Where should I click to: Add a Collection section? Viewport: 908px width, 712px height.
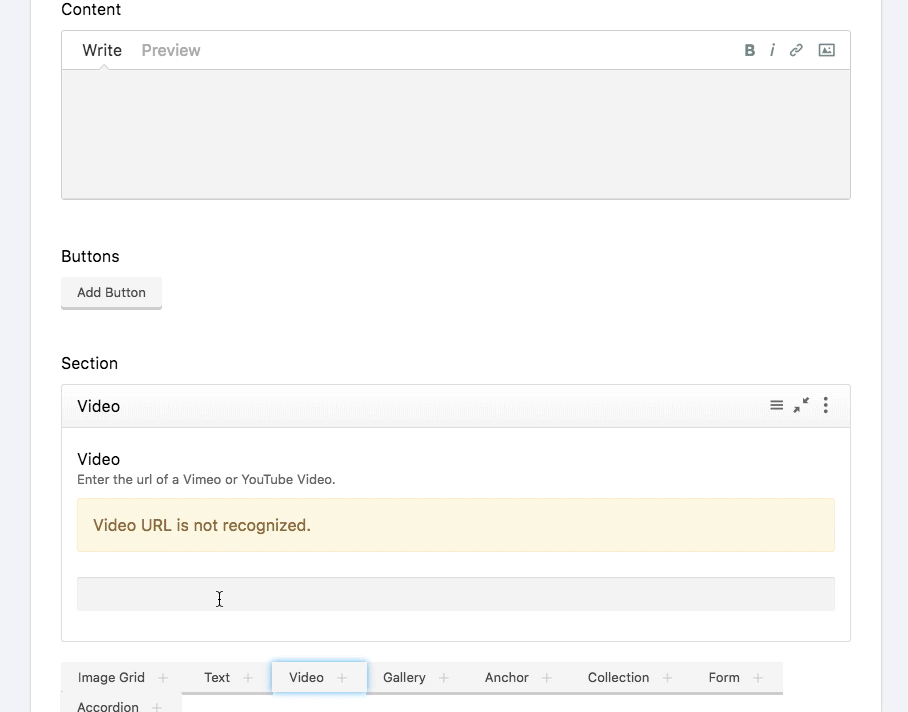click(x=630, y=677)
